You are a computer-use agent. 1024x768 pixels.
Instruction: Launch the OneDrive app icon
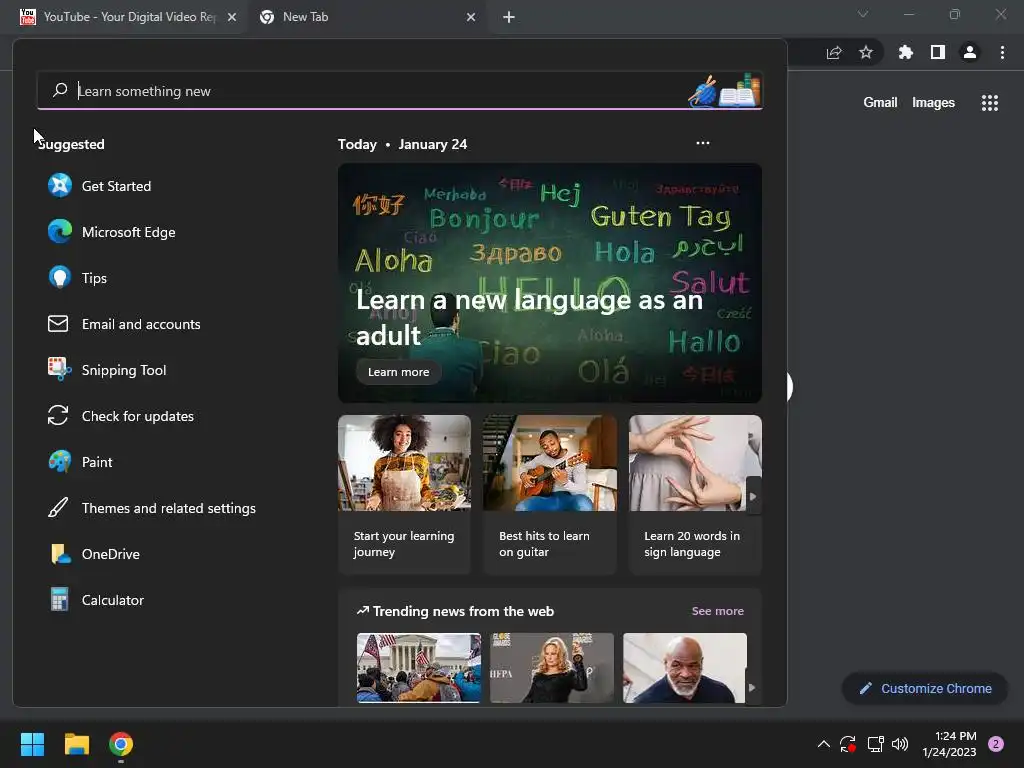[x=60, y=554]
